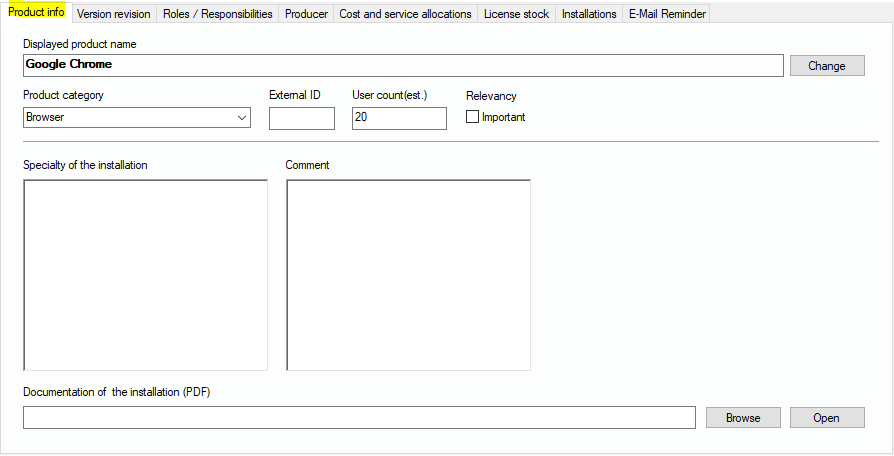This screenshot has width=894, height=456.
Task: Enable the Important relevancy checkbox
Action: pos(473,117)
